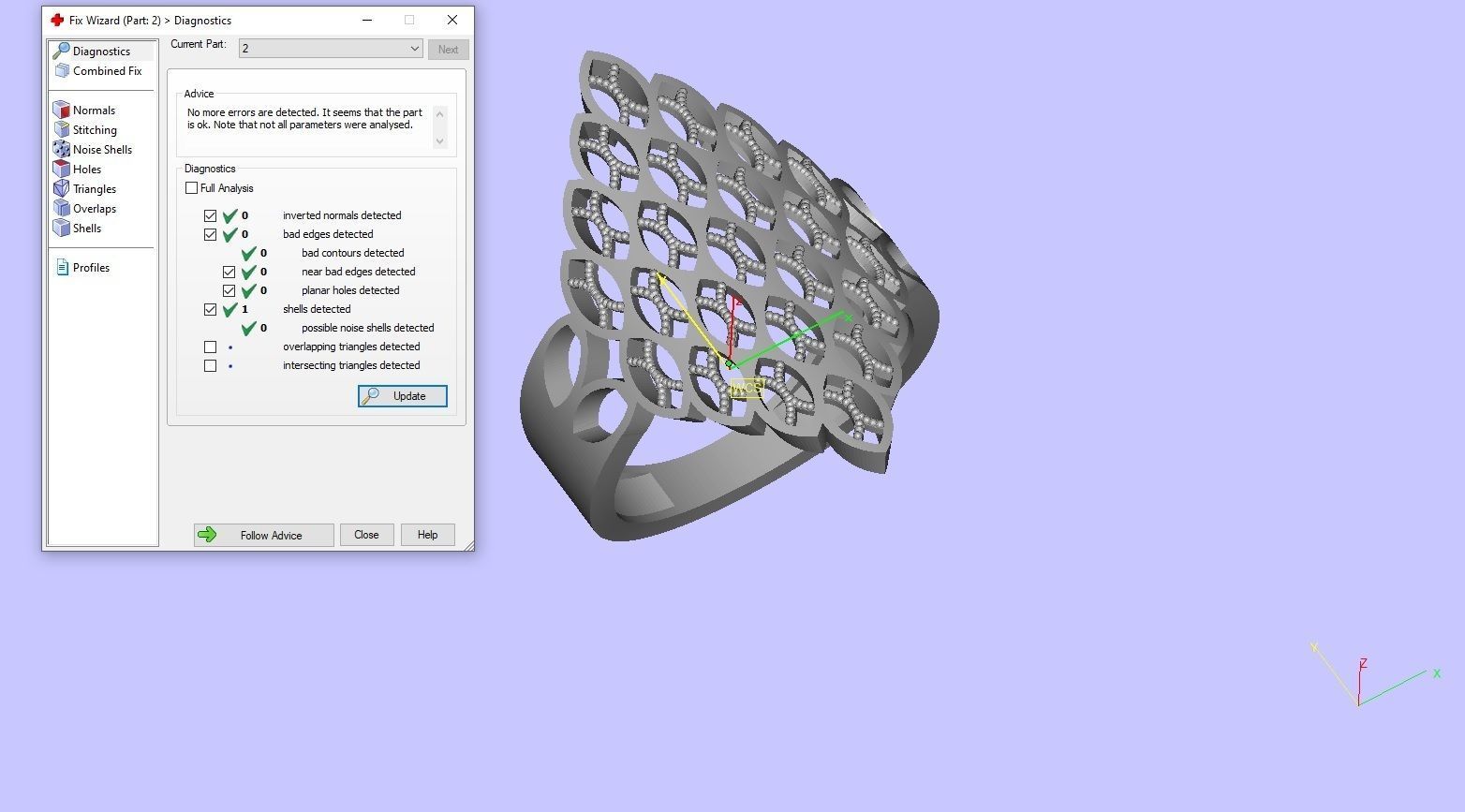The height and width of the screenshot is (812, 1465).
Task: Uncheck inverted normals detected checkbox
Action: [x=211, y=215]
